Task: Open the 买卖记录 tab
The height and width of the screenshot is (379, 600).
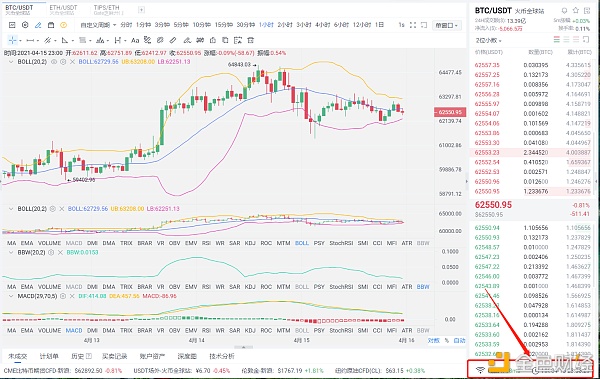Action: (x=114, y=356)
